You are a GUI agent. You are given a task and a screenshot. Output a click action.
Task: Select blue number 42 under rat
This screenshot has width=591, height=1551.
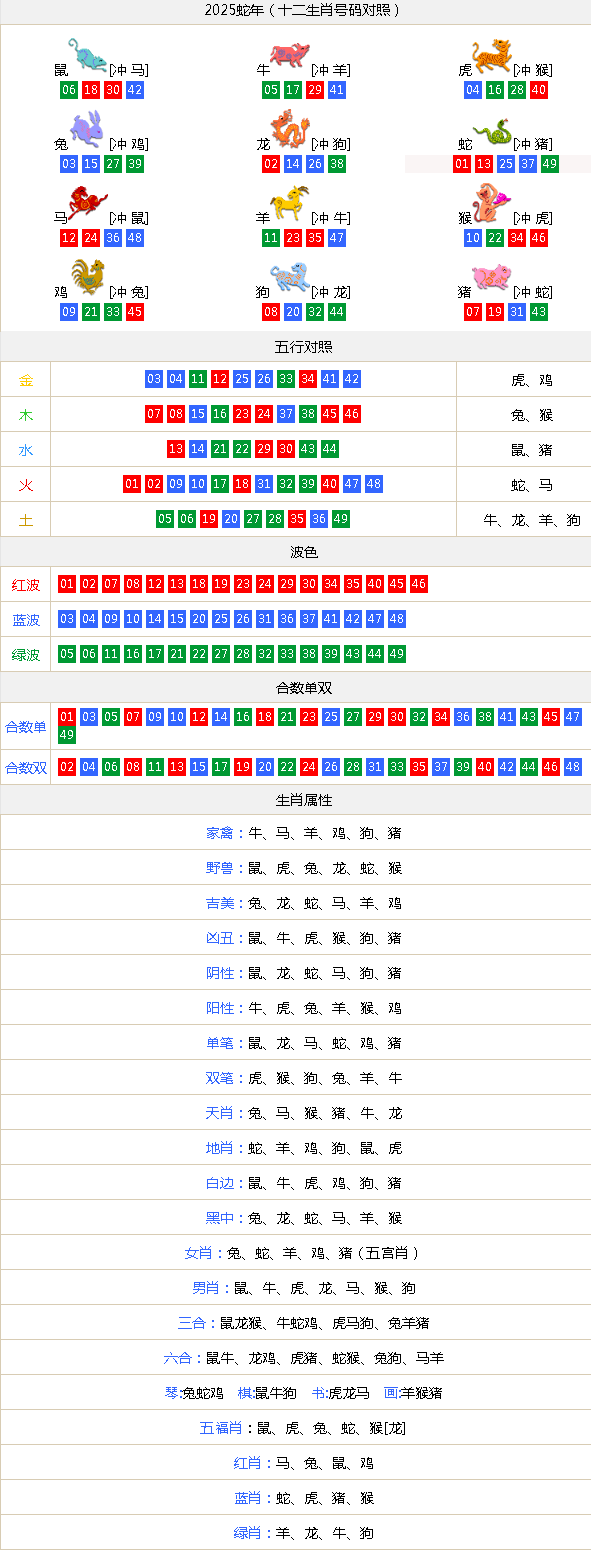tap(135, 90)
